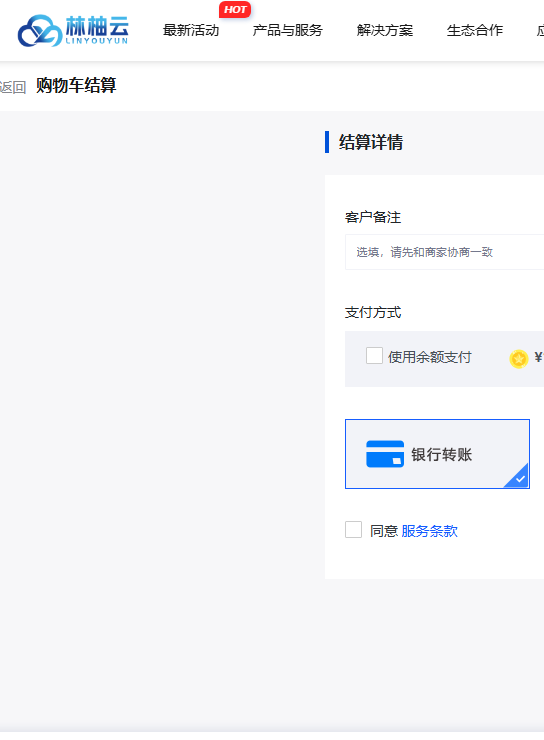Viewport: 544px width, 740px height.
Task: Click the 购物车结算 page title
Action: tap(76, 85)
